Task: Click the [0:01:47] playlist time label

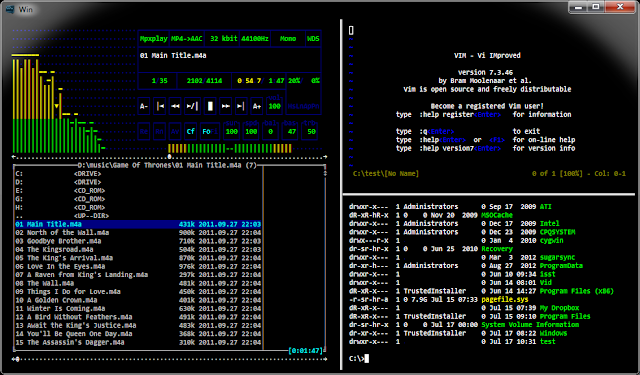Action: point(306,351)
